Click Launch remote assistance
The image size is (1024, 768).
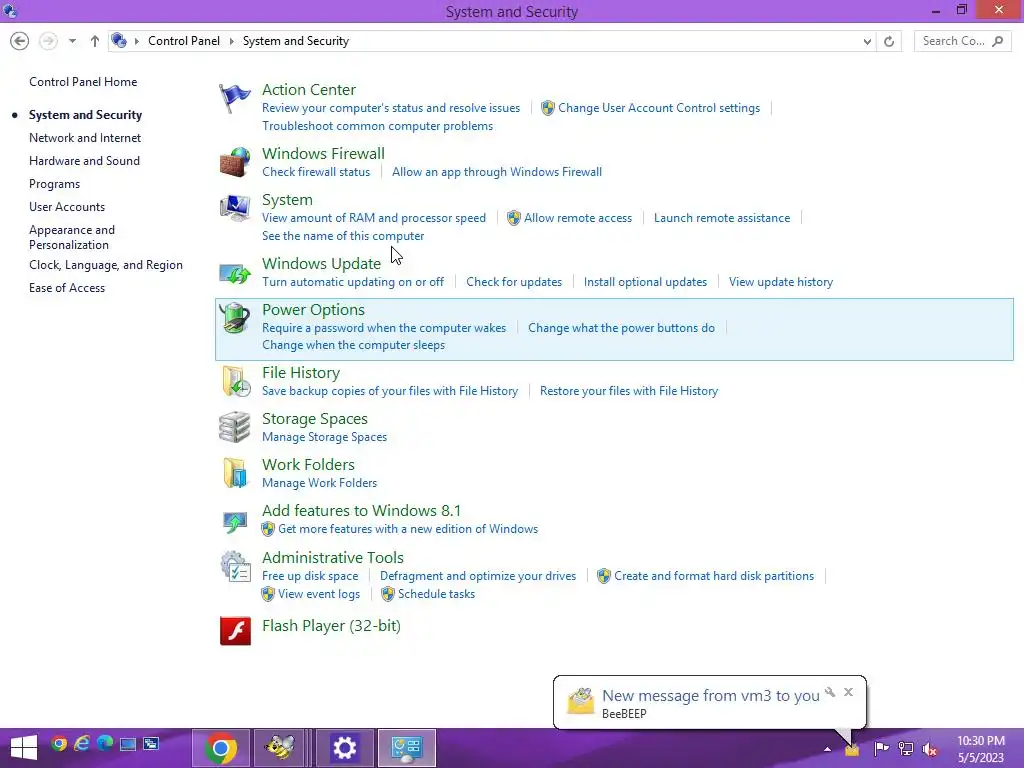click(722, 218)
